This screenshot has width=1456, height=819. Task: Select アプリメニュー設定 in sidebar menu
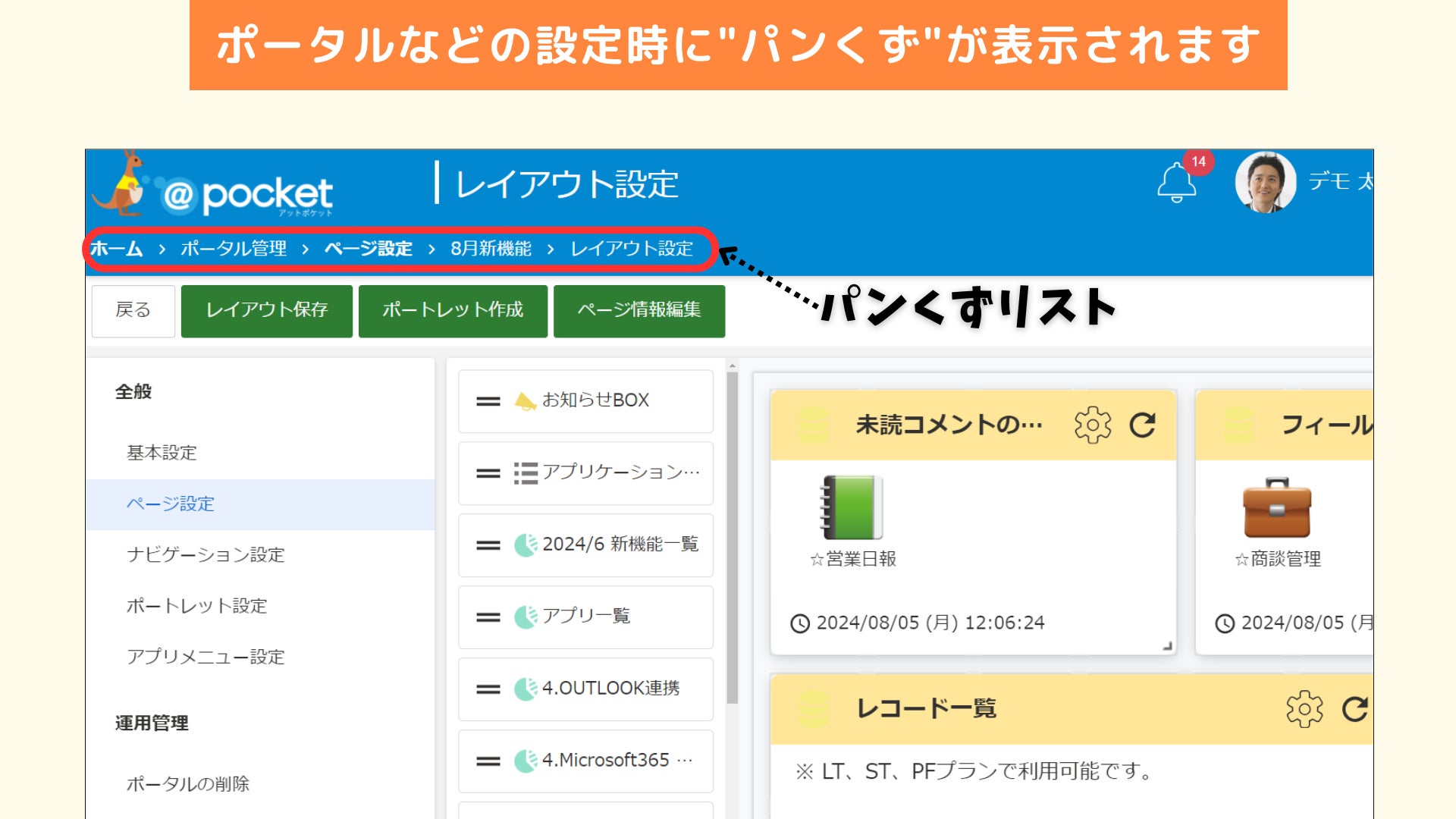[206, 657]
